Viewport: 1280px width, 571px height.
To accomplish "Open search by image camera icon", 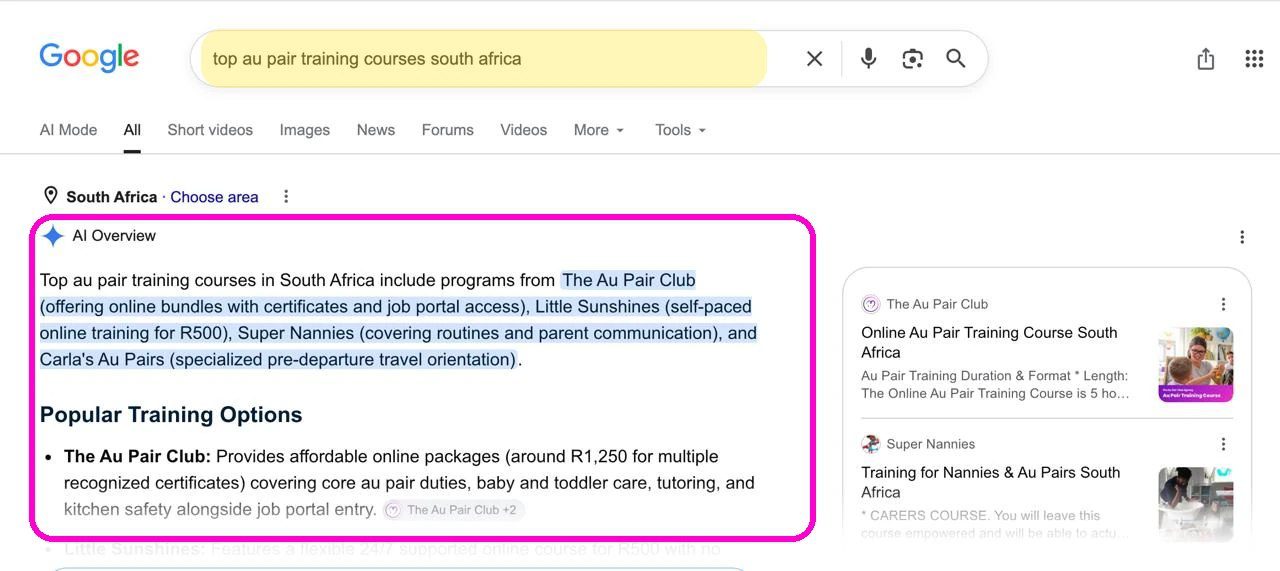I will pyautogui.click(x=912, y=59).
